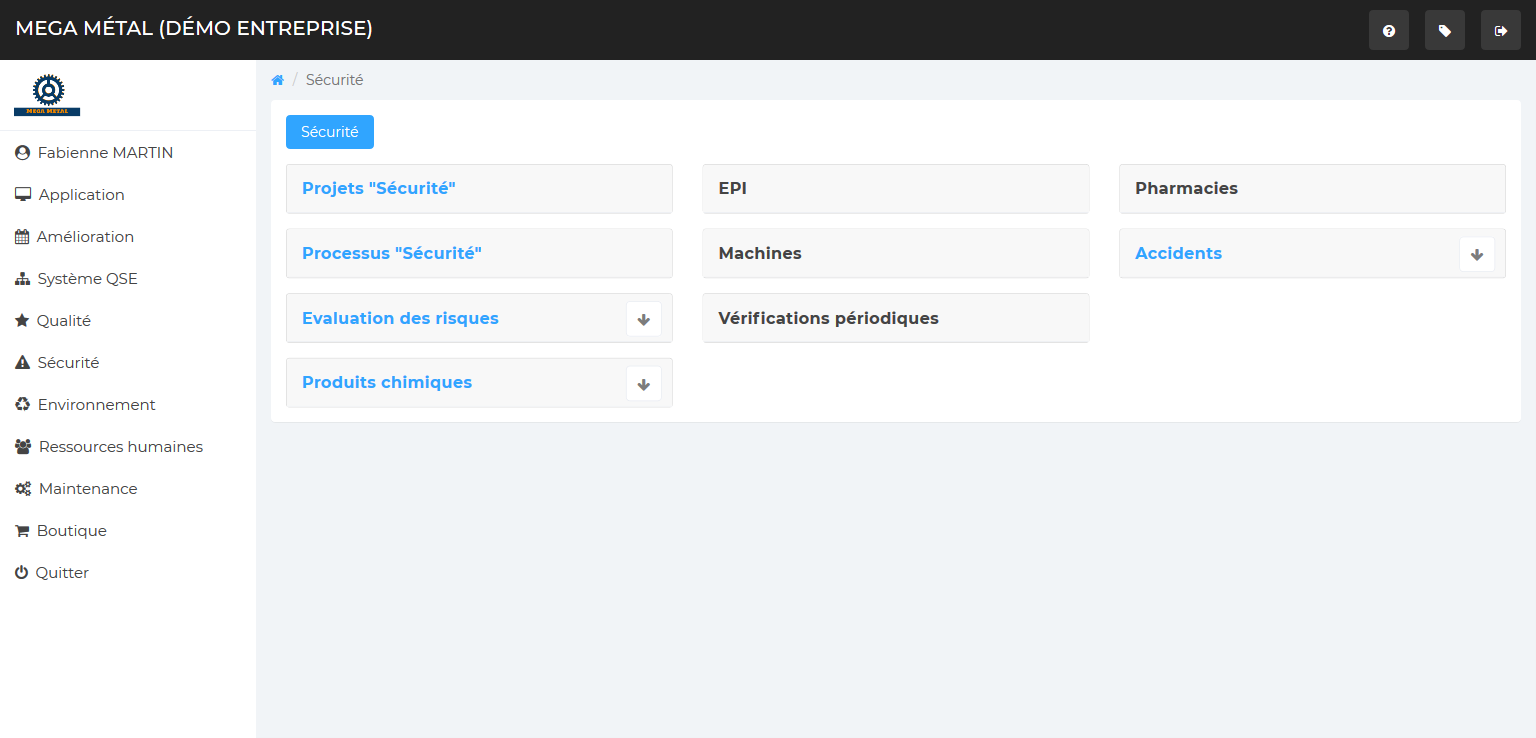Screen dimensions: 1536x738
Task: Click the shopping cart icon beside Boutique
Action: click(22, 531)
